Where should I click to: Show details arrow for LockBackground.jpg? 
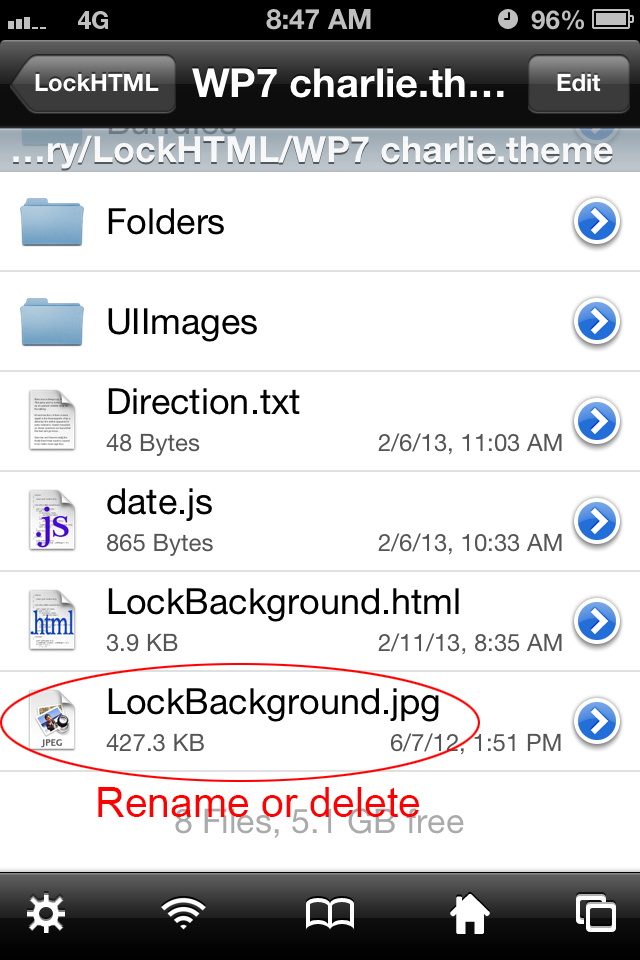tap(598, 720)
